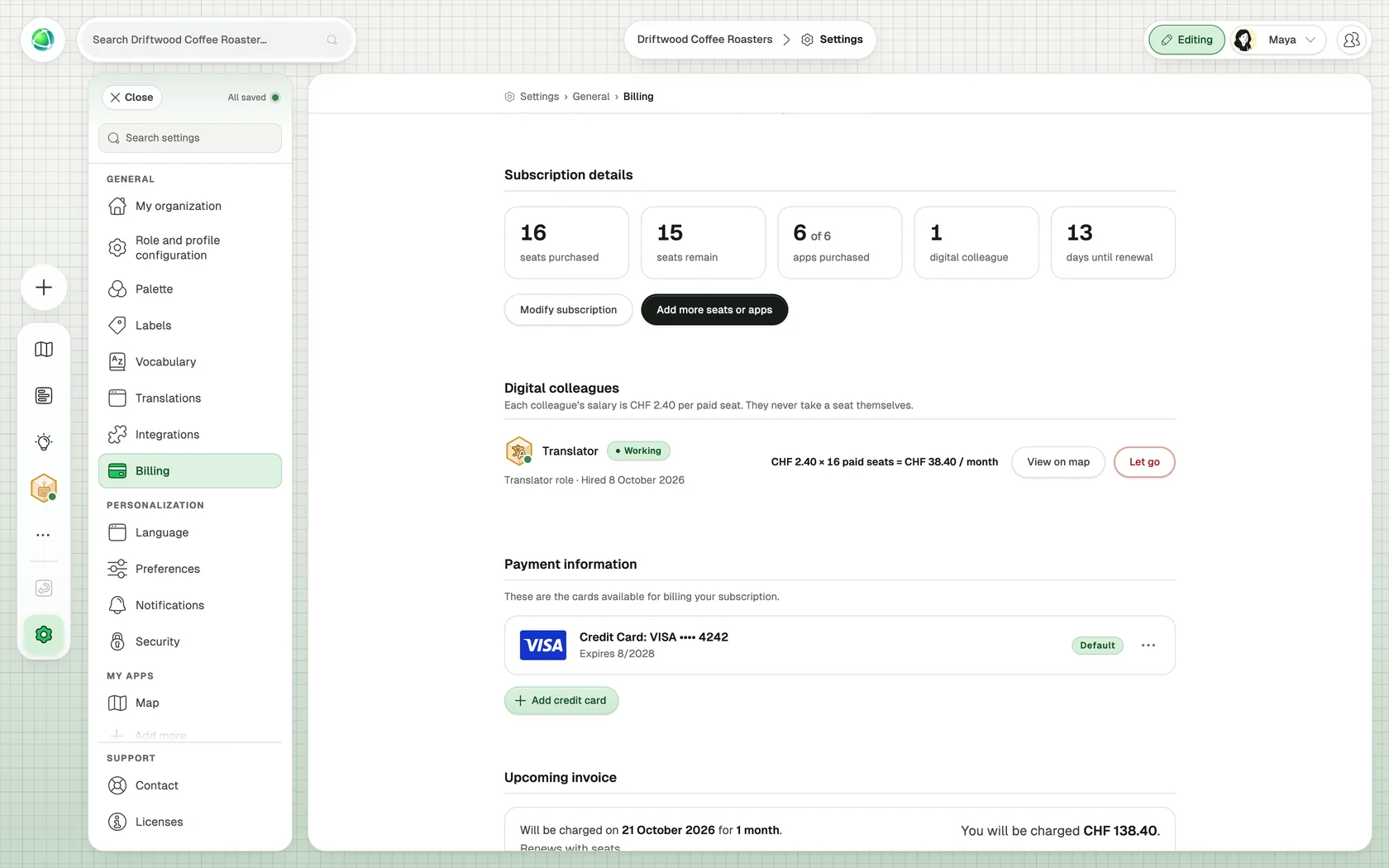1389x868 pixels.
Task: Click the VISA card logo
Action: pyautogui.click(x=543, y=646)
